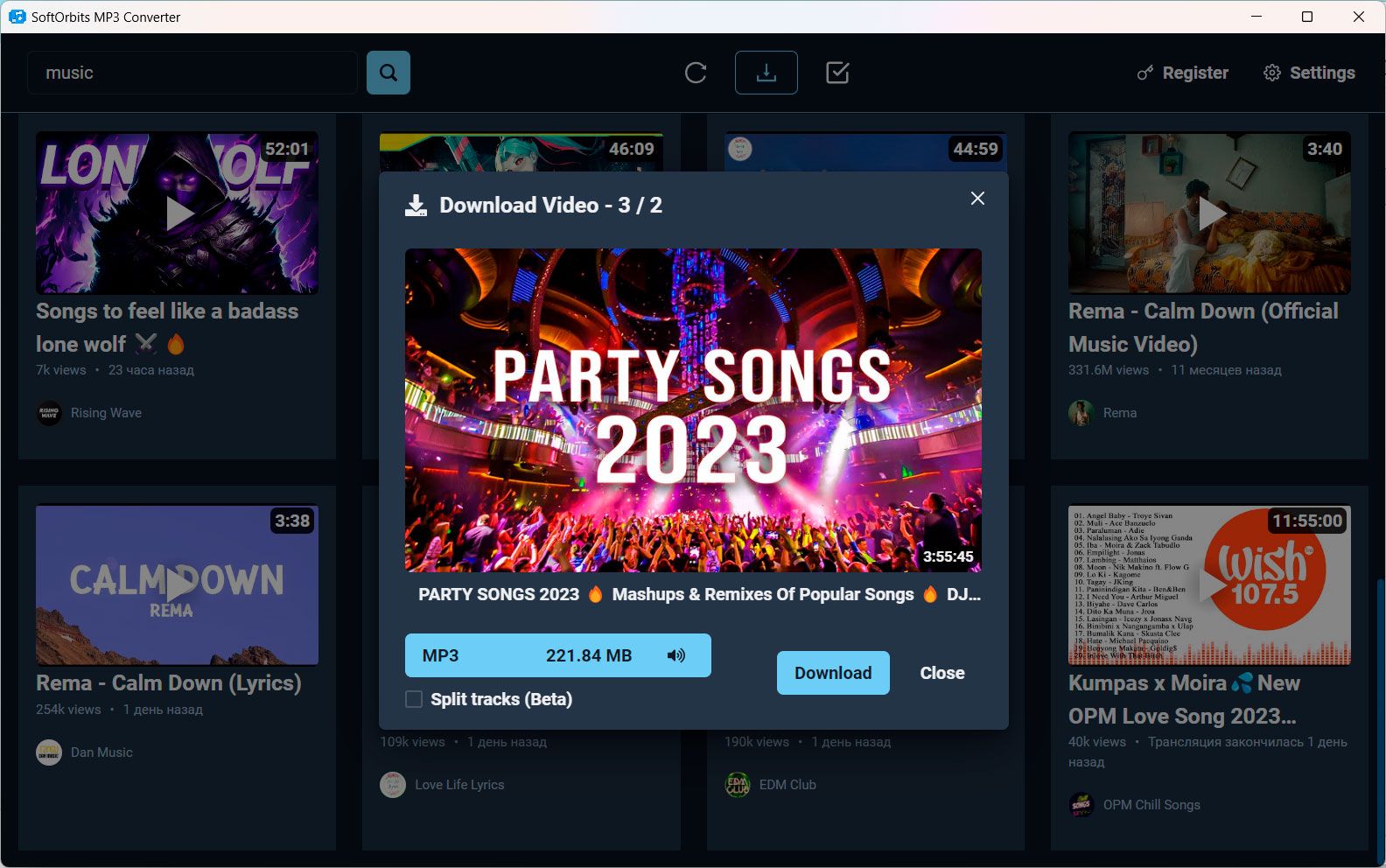Click the Party Songs 2023 preview image
The width and height of the screenshot is (1386, 868).
pos(693,409)
